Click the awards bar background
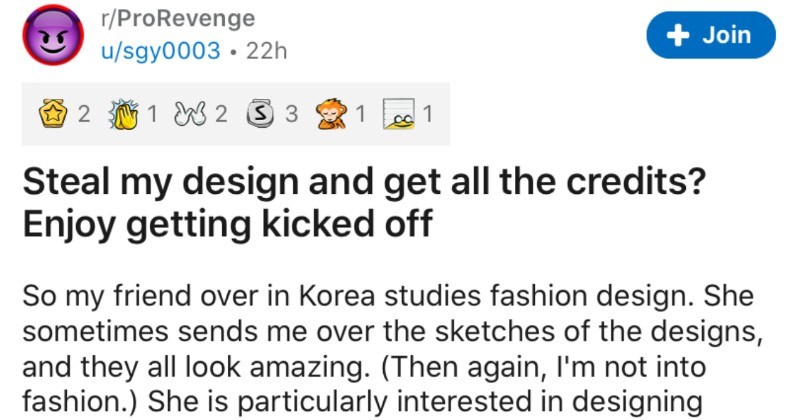Viewport: 800px width, 420px height. pos(236,114)
